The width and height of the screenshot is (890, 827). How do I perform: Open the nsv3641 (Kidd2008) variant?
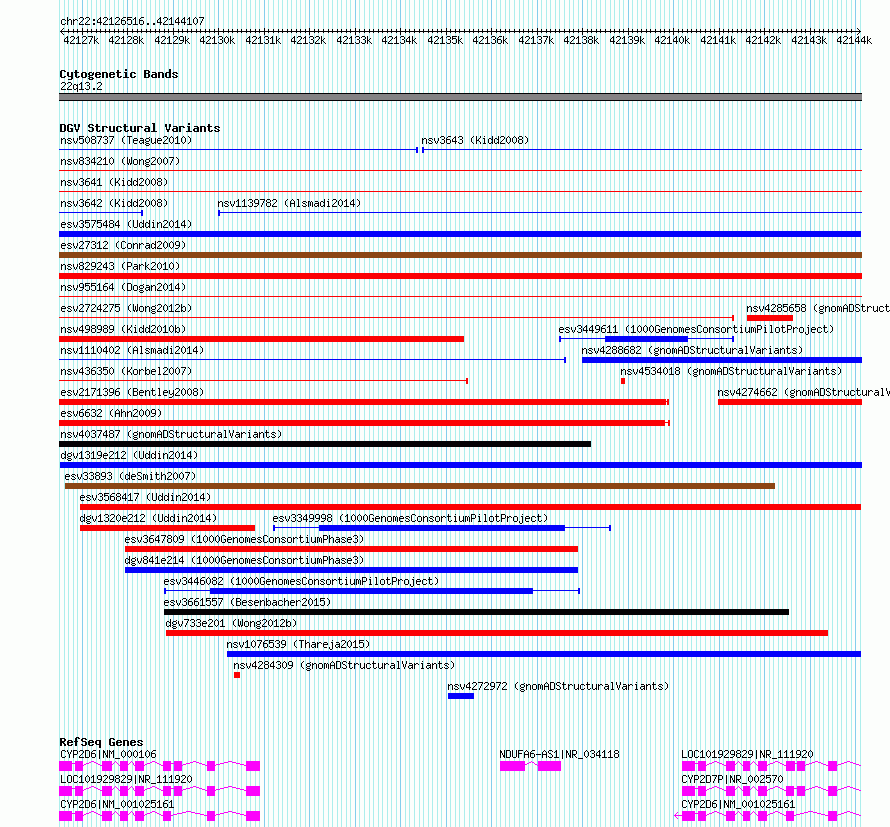pos(114,182)
